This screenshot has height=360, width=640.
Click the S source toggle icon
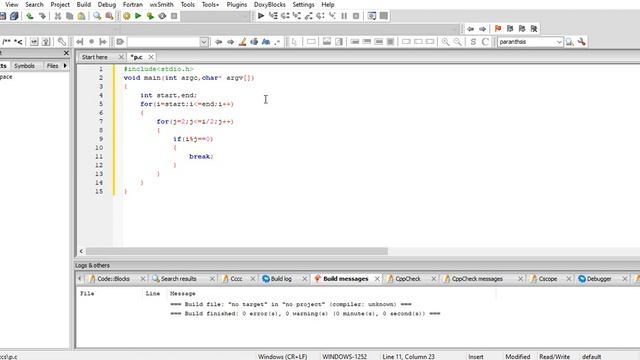(473, 42)
